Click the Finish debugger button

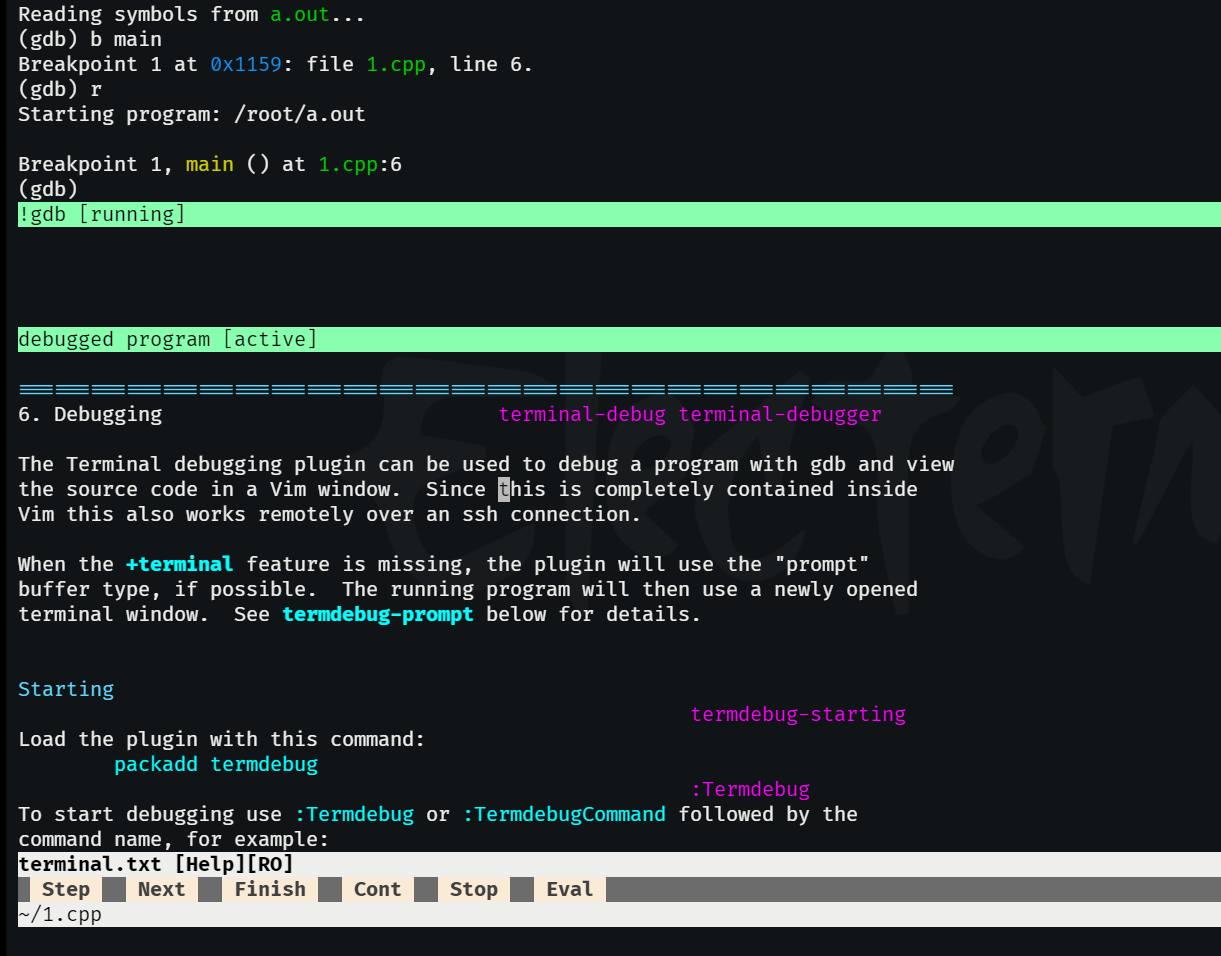point(270,889)
